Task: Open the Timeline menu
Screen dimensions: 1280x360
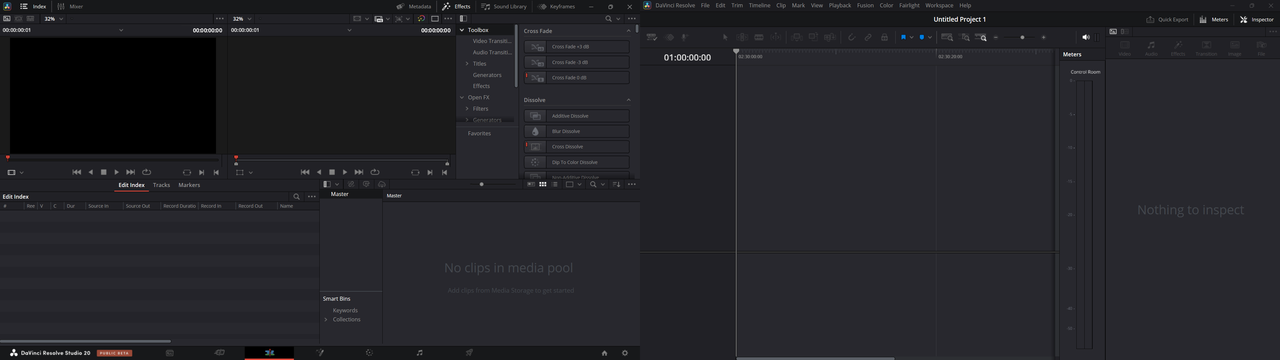Action: pos(760,5)
